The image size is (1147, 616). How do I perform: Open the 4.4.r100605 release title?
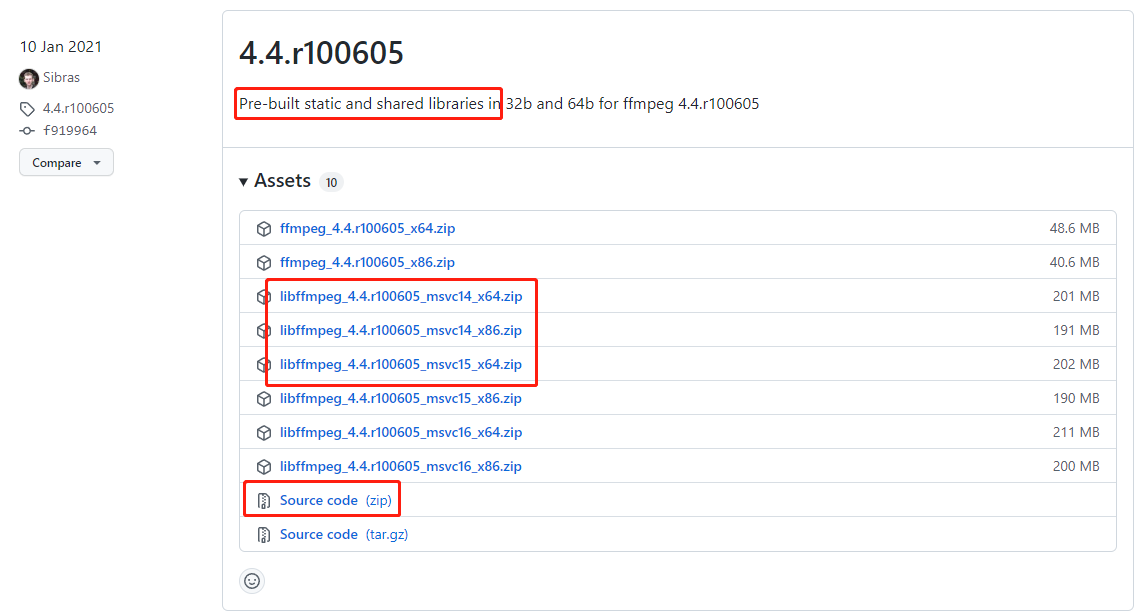(x=321, y=53)
